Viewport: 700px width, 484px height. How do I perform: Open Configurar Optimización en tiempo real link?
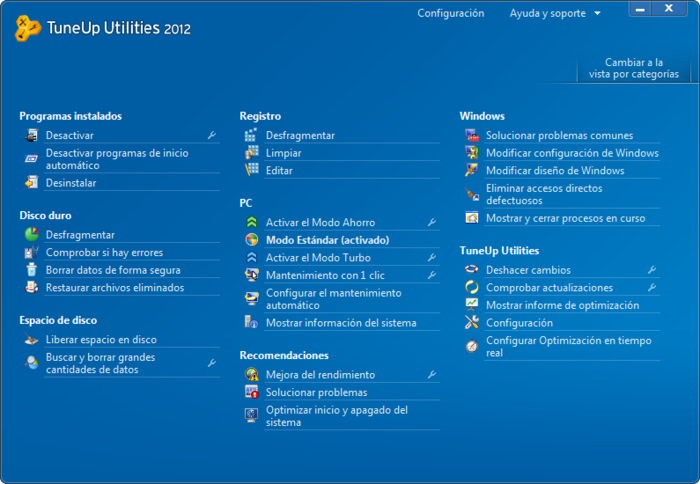tap(568, 346)
